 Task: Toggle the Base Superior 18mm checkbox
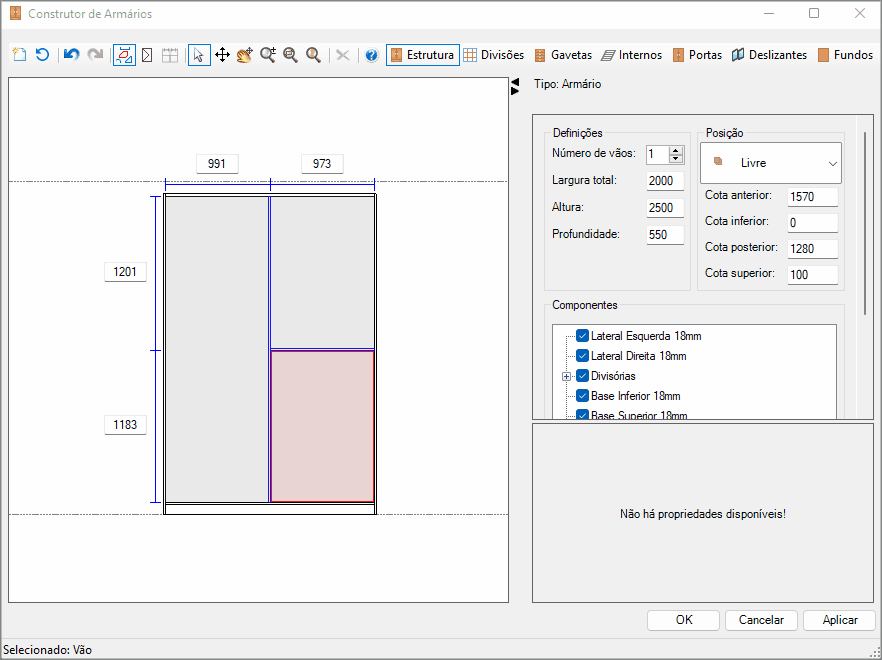coord(583,415)
